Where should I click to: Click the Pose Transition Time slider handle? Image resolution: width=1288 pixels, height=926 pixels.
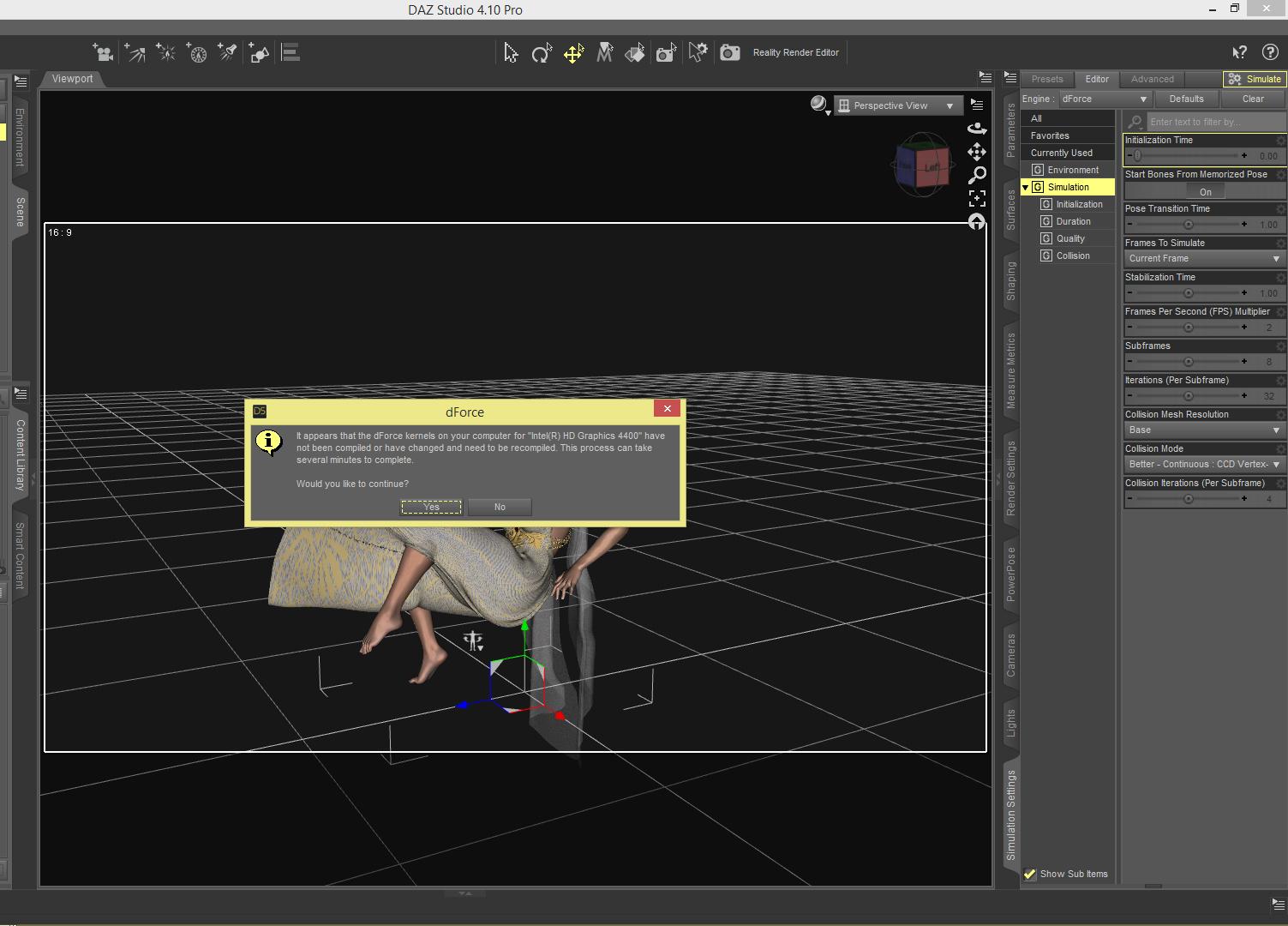click(x=1188, y=225)
